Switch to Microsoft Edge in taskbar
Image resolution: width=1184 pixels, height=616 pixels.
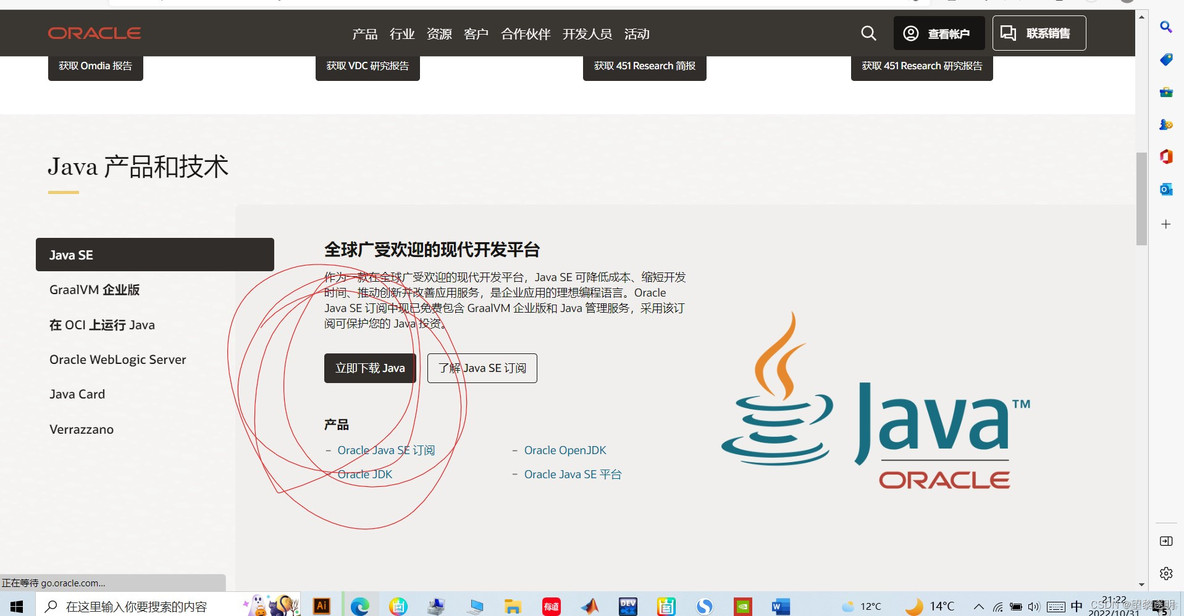359,606
